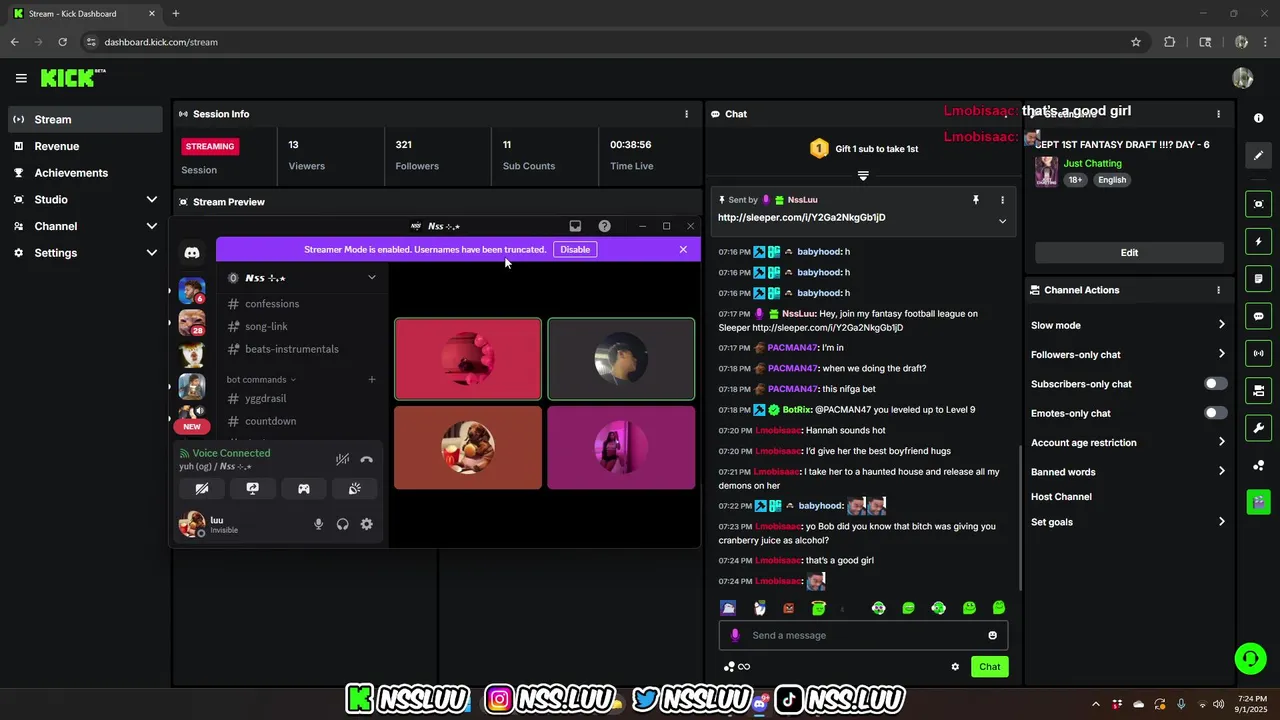The height and width of the screenshot is (720, 1280).
Task: Toggle Subscribers-only chat switch
Action: (1215, 384)
